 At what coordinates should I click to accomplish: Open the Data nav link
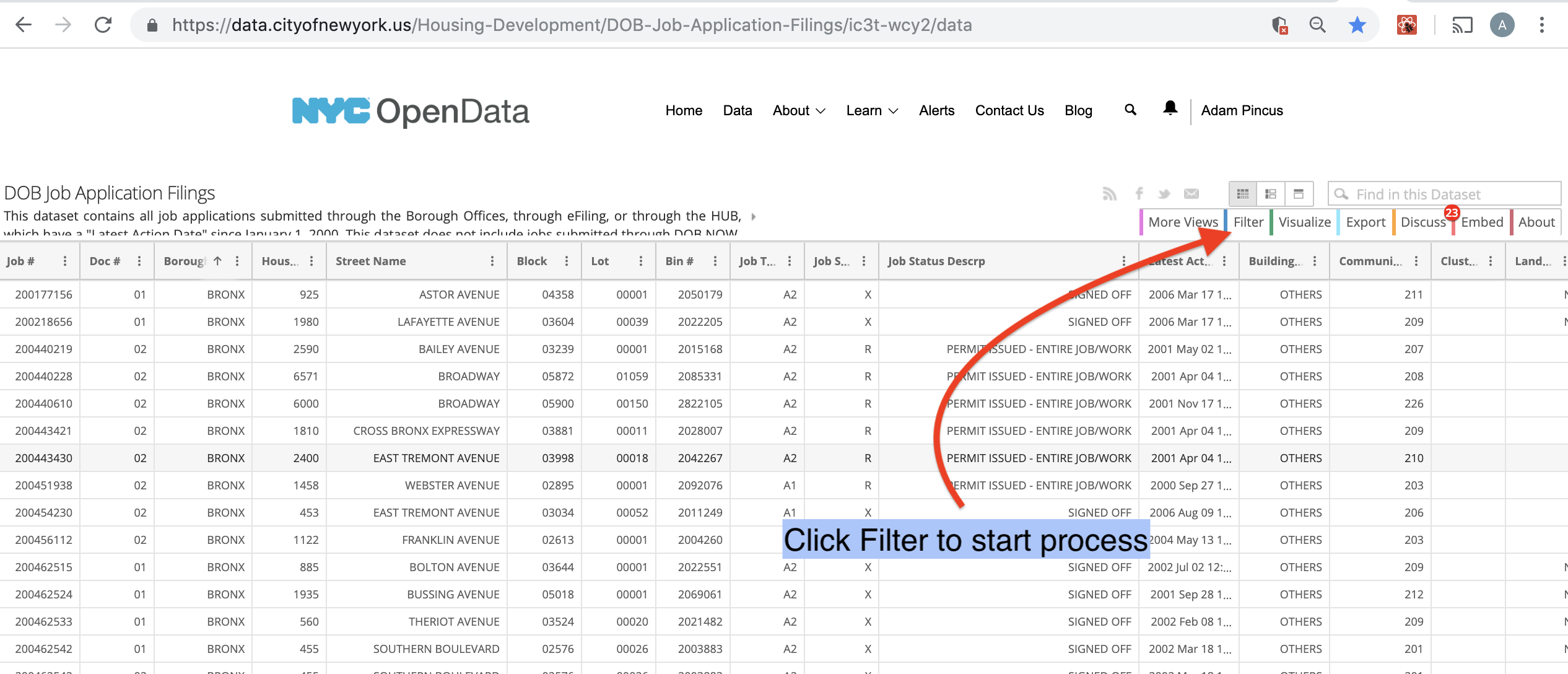pyautogui.click(x=738, y=110)
